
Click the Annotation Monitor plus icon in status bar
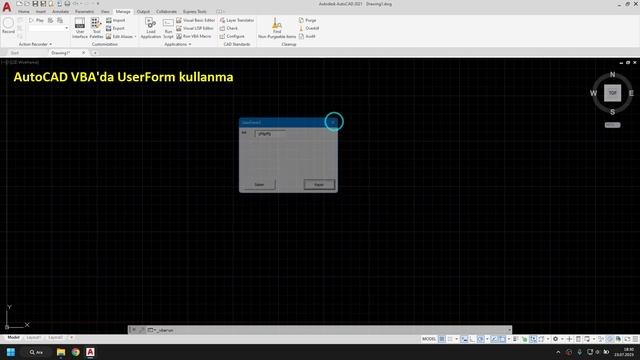click(569, 339)
